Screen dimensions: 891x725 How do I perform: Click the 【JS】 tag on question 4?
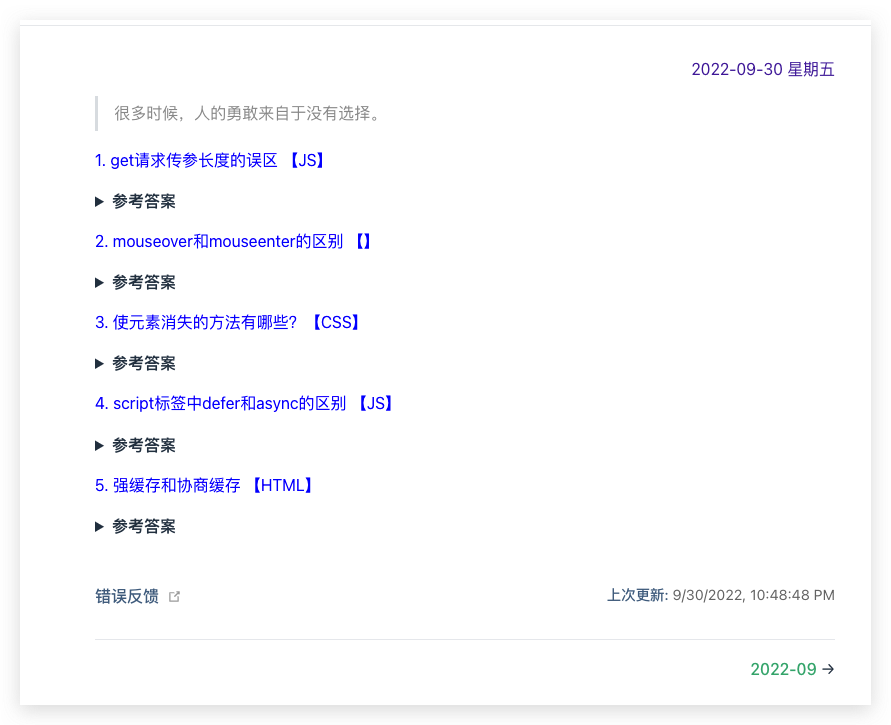[x=376, y=404]
